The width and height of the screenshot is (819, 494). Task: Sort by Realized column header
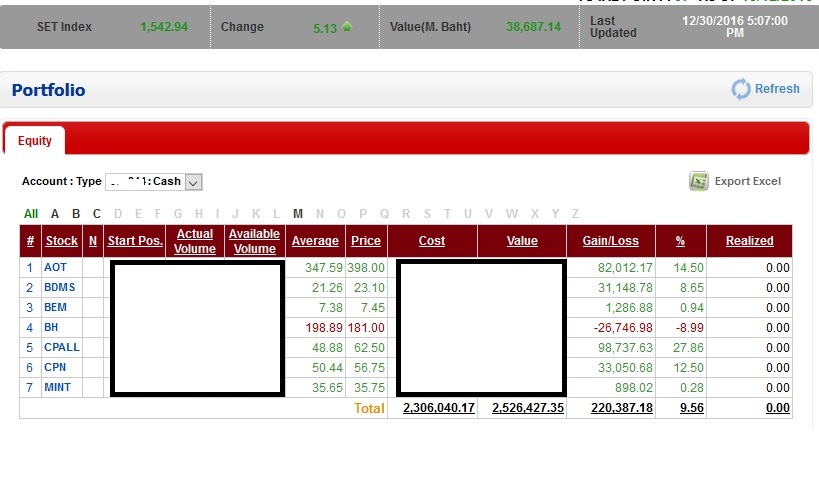750,241
